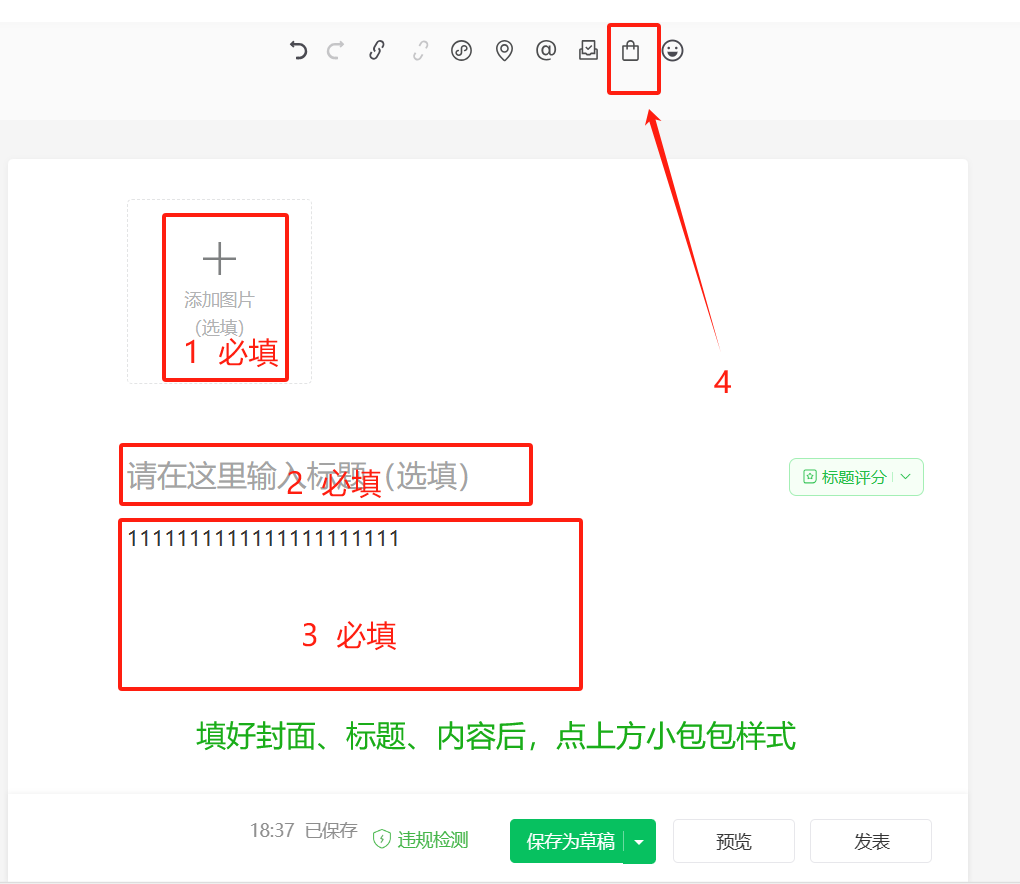This screenshot has width=1020, height=884.
Task: Insert an emoji using the smiley icon
Action: click(672, 50)
